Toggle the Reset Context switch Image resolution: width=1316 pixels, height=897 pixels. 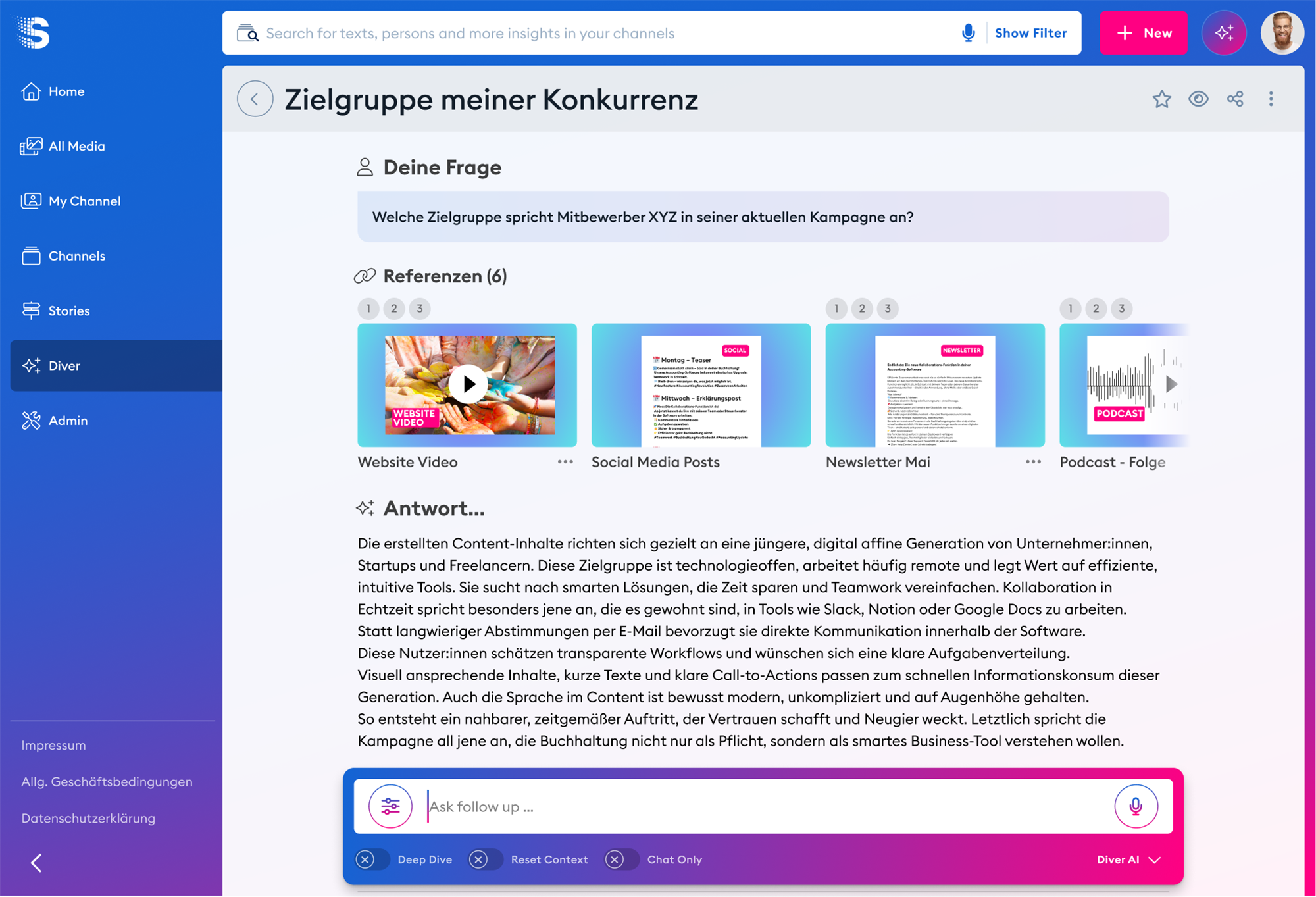click(x=486, y=859)
